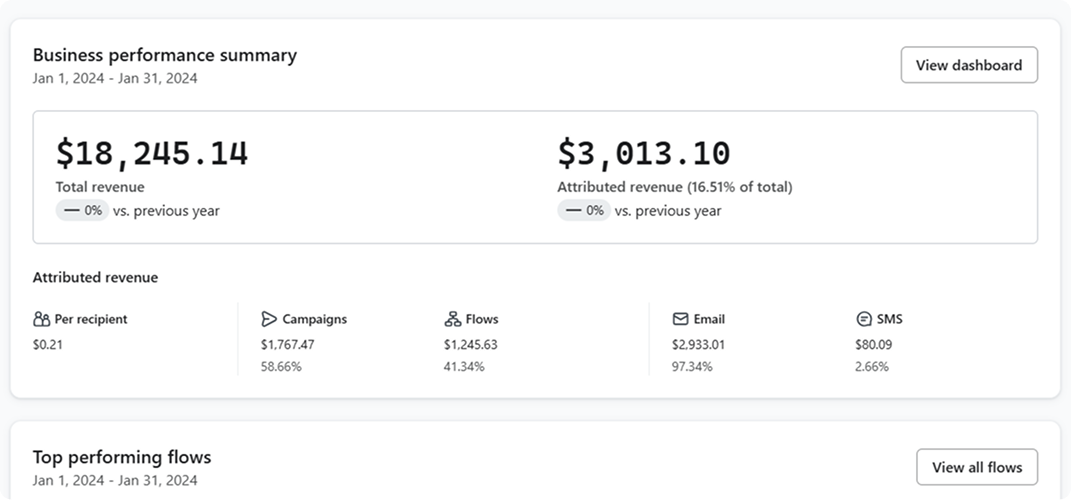Image resolution: width=1071 pixels, height=500 pixels.
Task: Click the SMS percentage 2.66%
Action: pos(872,366)
